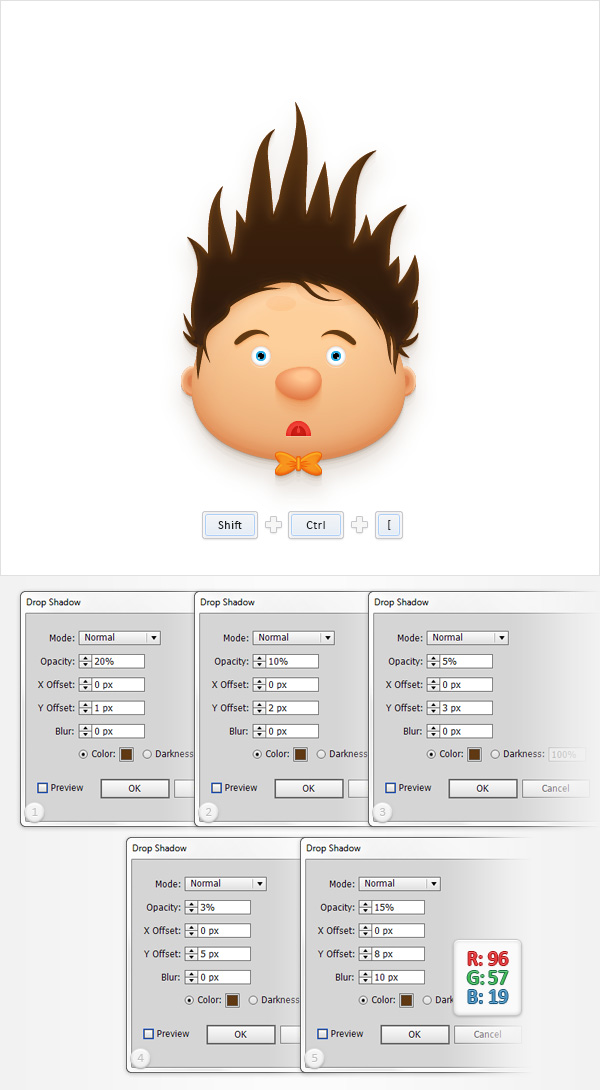
Task: Expand Mode Normal dropdown in dialog 3
Action: coord(467,638)
